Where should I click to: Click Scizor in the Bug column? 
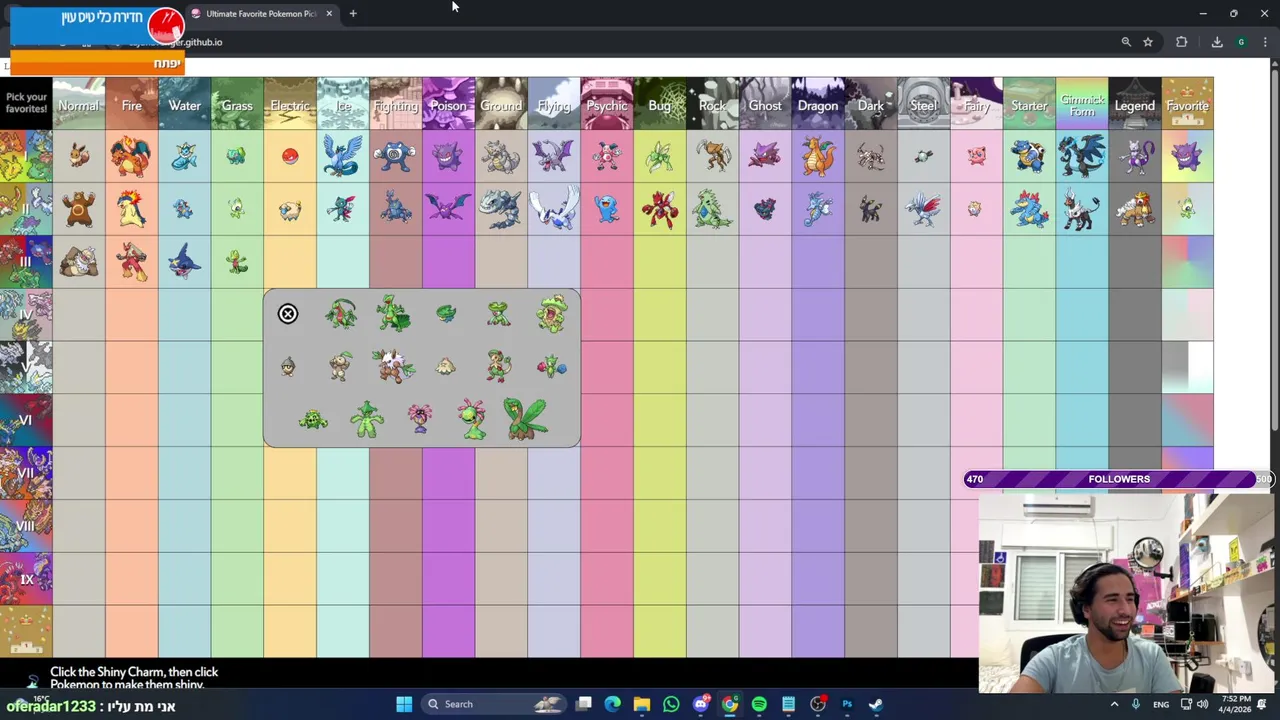(x=660, y=209)
